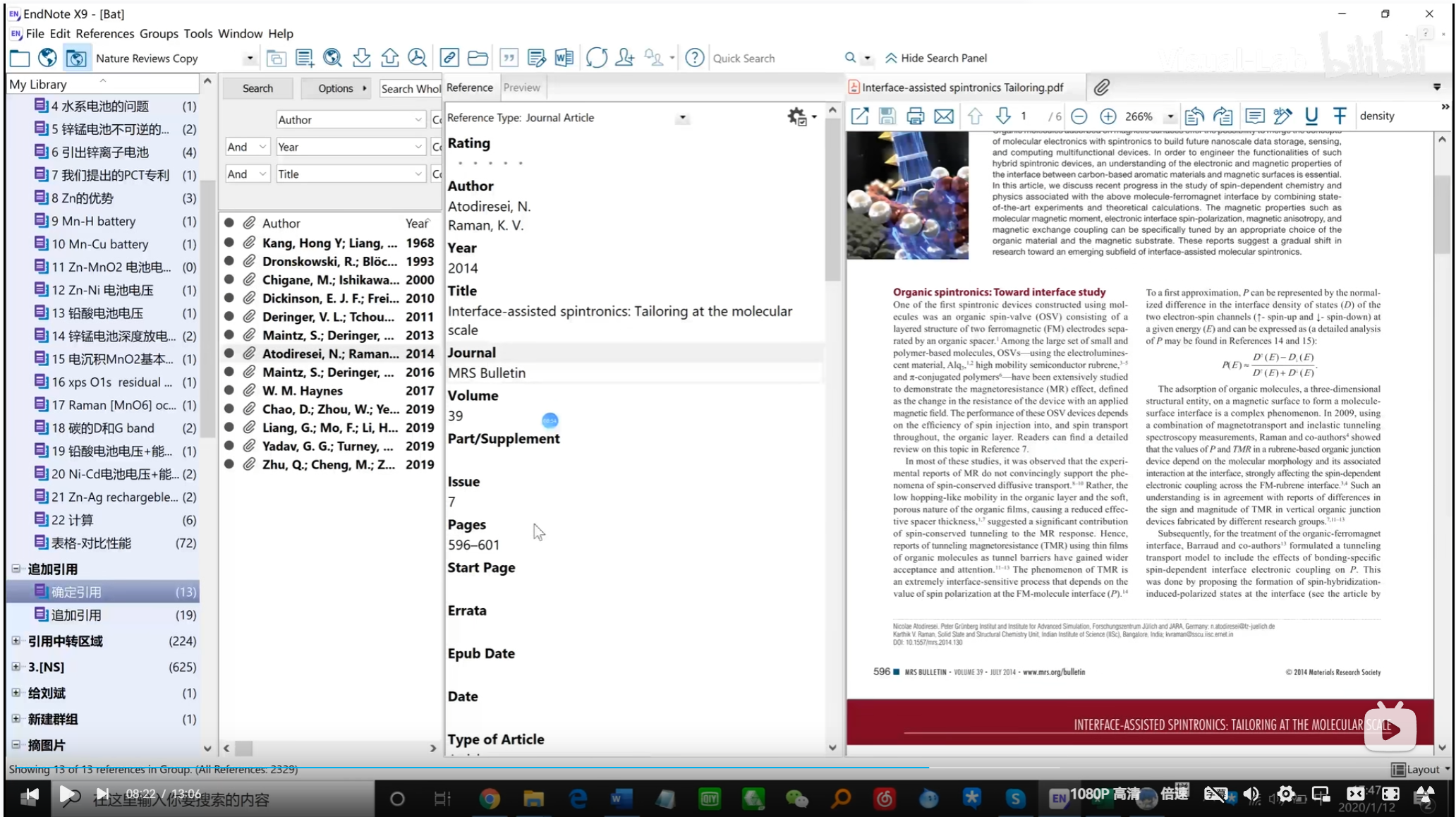Email the PDF with envelope icon
This screenshot has height=817, width=1456.
(x=944, y=116)
